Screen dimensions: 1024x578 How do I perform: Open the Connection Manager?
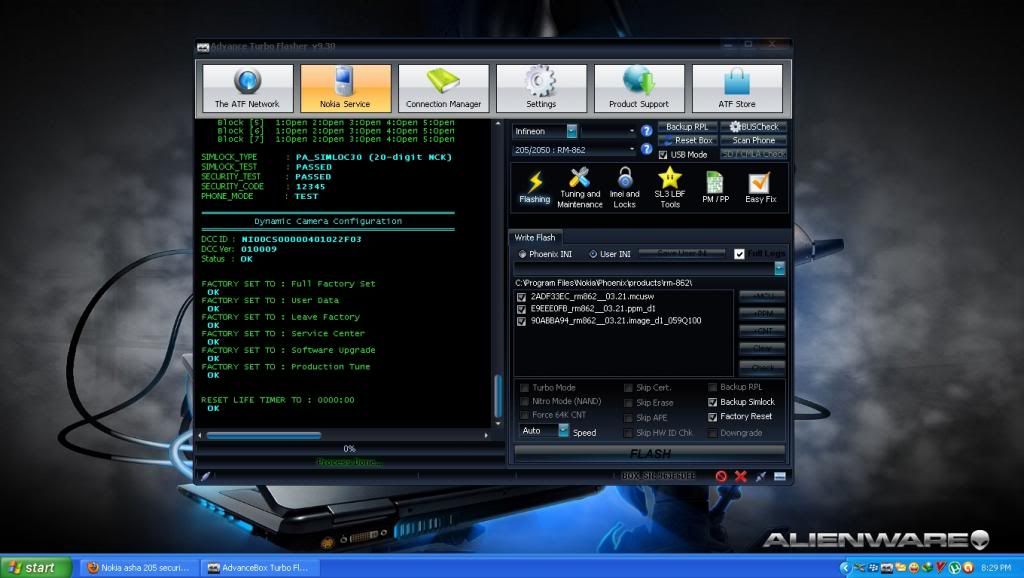443,88
